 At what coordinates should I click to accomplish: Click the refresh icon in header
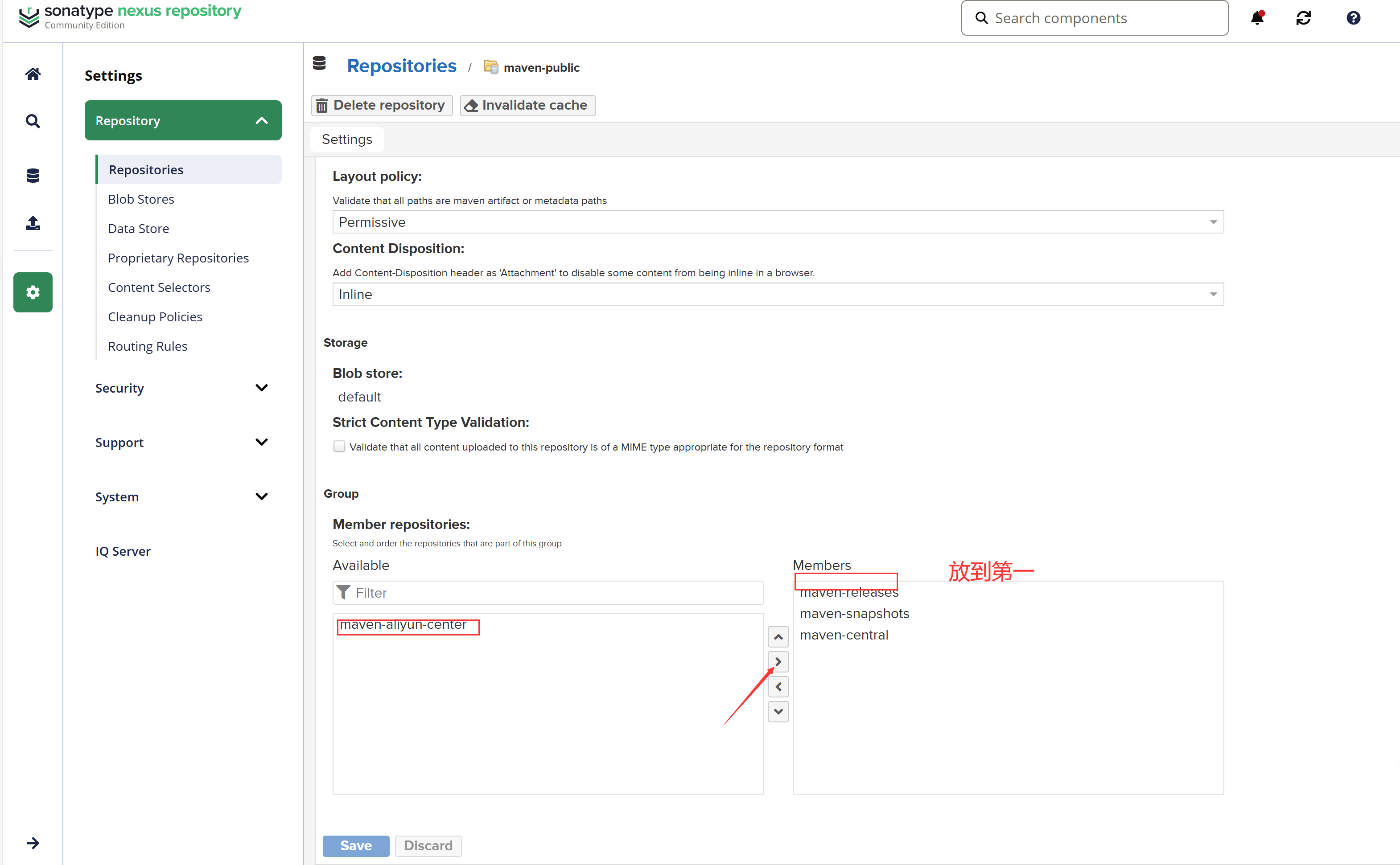[1303, 18]
